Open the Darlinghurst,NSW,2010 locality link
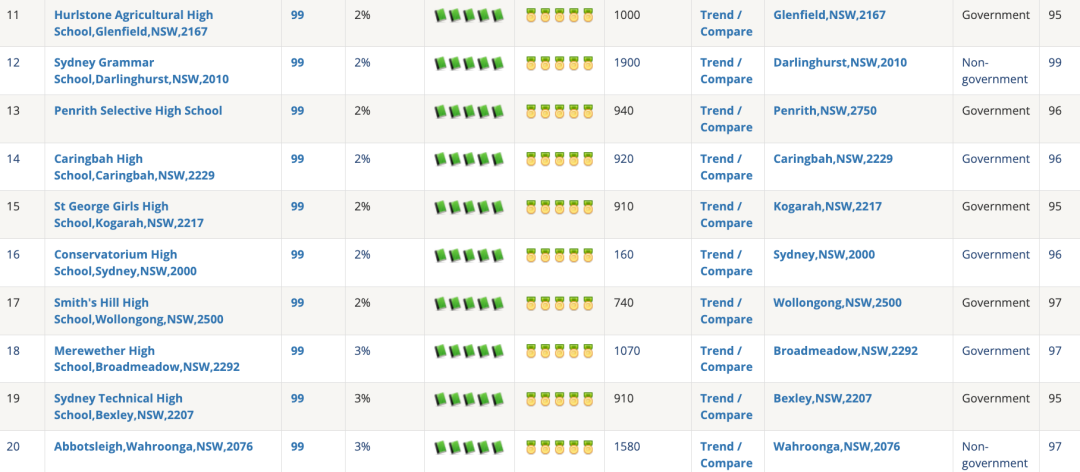The width and height of the screenshot is (1080, 472). click(840, 63)
